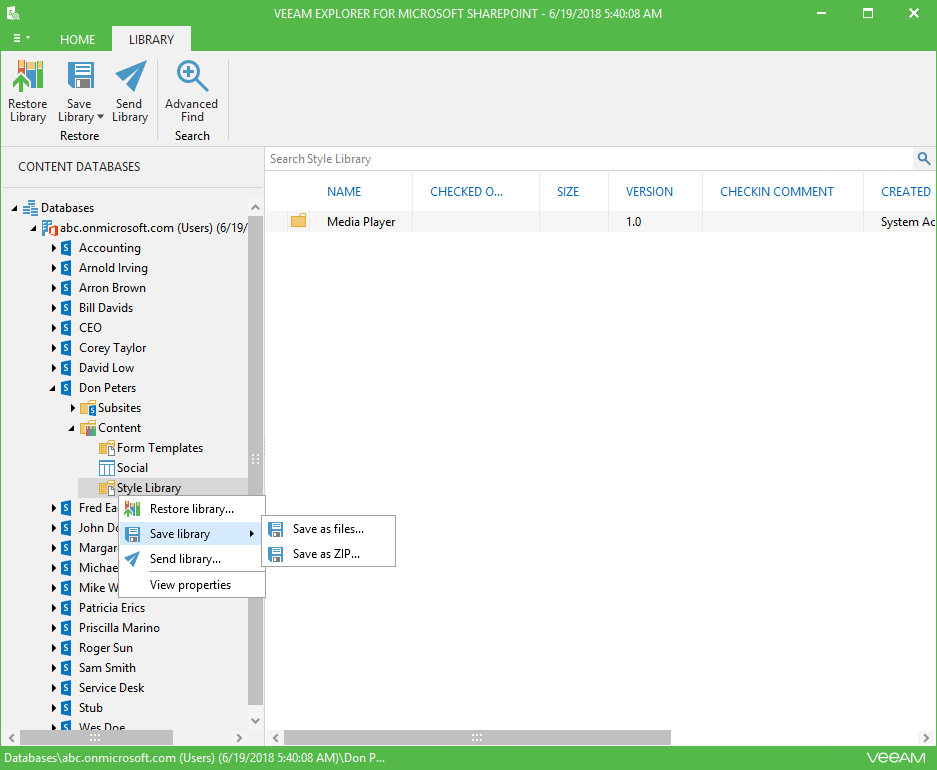Select the Arnold Irving tree item

coord(113,268)
